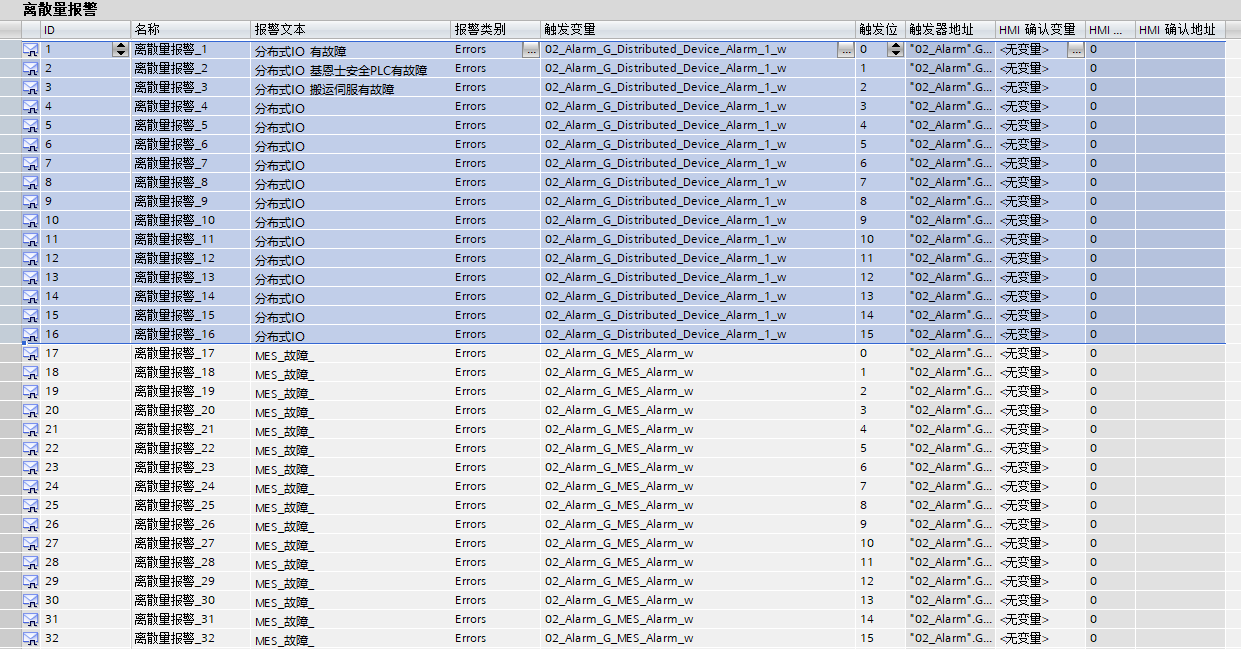
Task: Select the row icon for 离散量报警_17
Action: 30,353
